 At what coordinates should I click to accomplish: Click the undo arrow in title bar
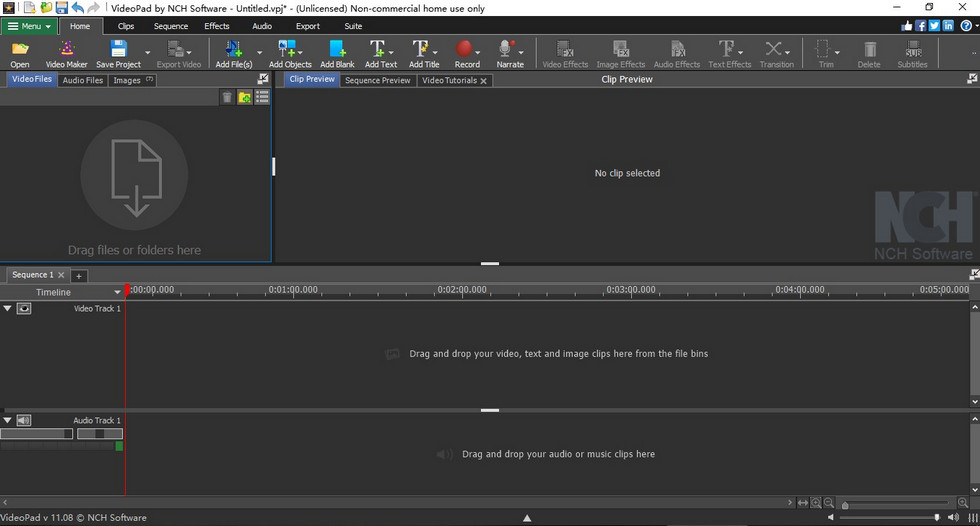(x=78, y=7)
